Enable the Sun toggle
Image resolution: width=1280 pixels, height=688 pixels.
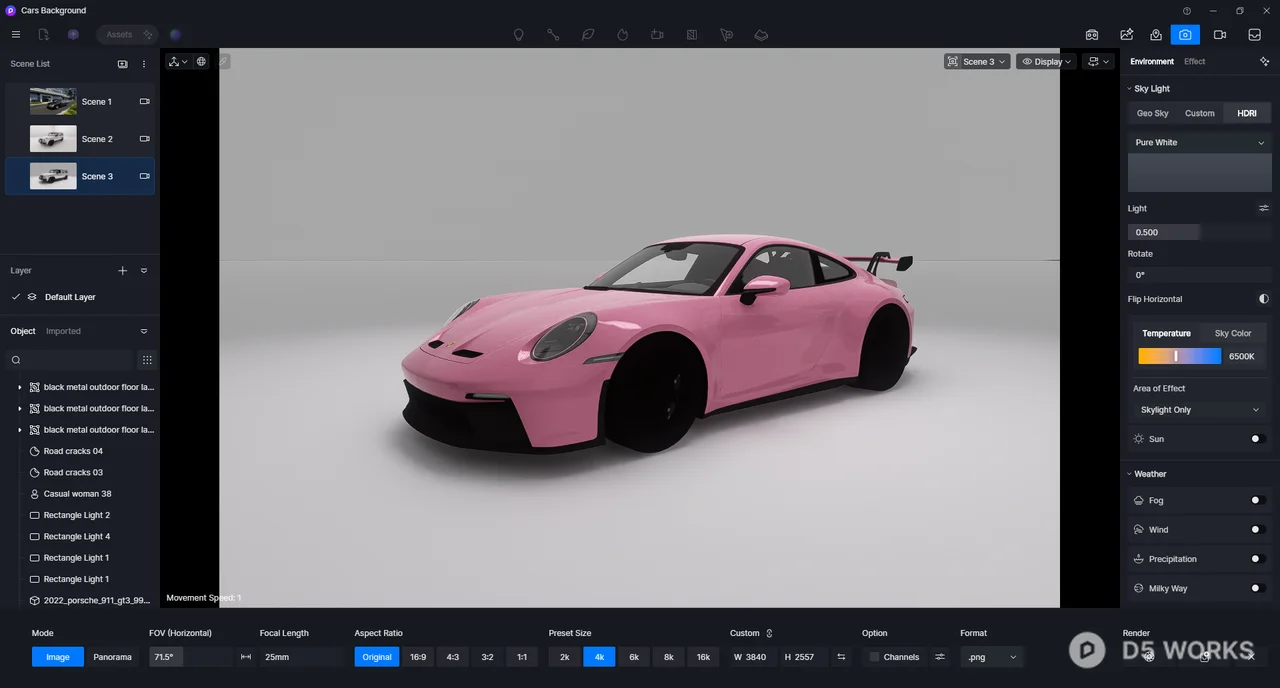[1258, 439]
